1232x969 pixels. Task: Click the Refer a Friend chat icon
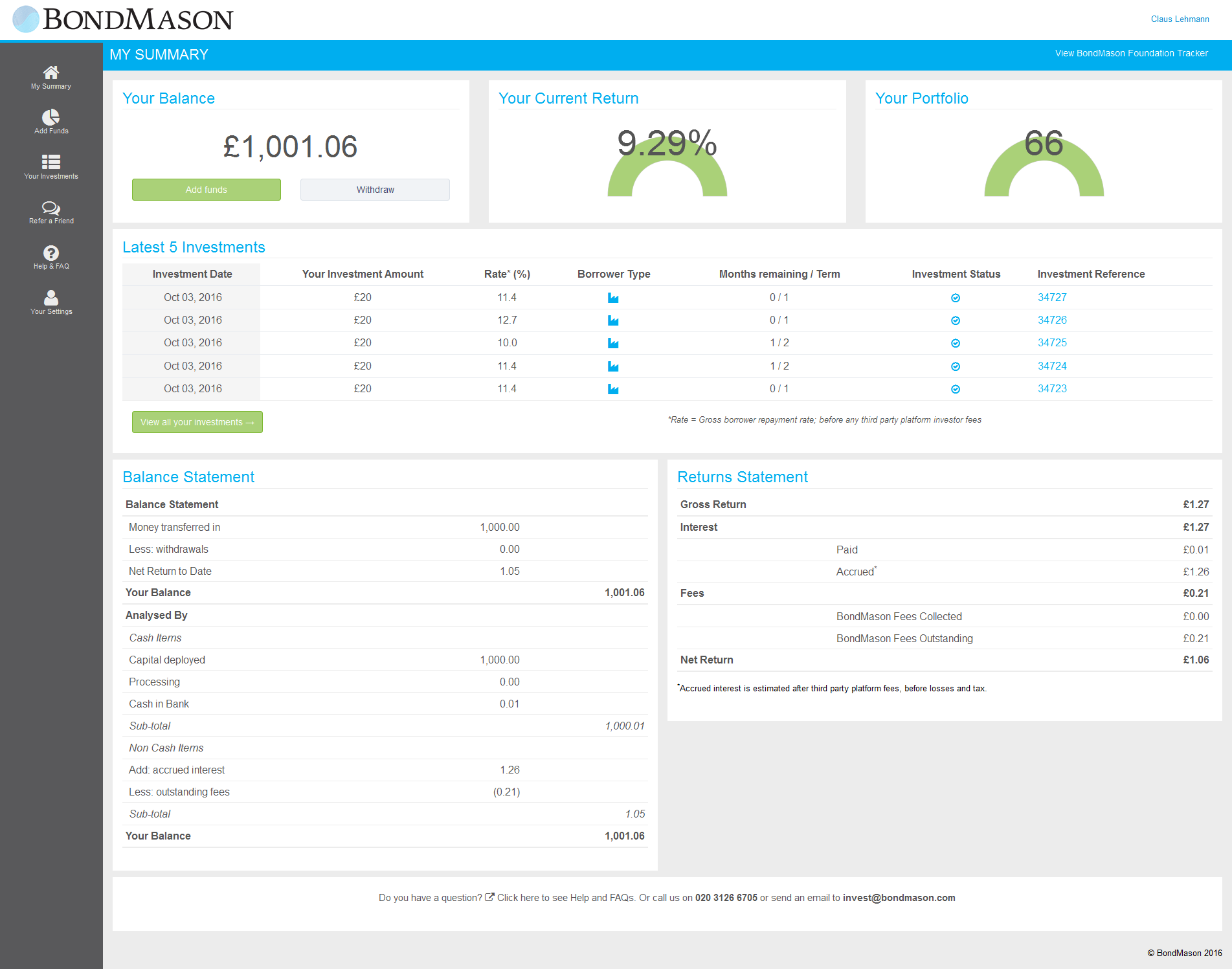click(51, 208)
